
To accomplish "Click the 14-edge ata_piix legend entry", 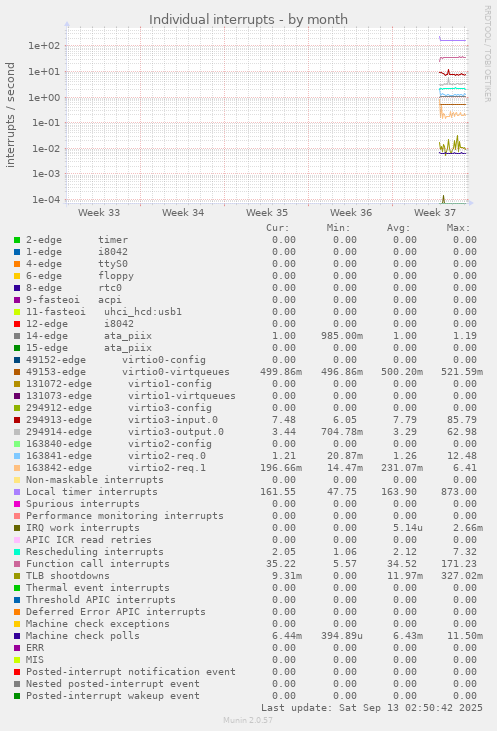I will [x=89, y=336].
